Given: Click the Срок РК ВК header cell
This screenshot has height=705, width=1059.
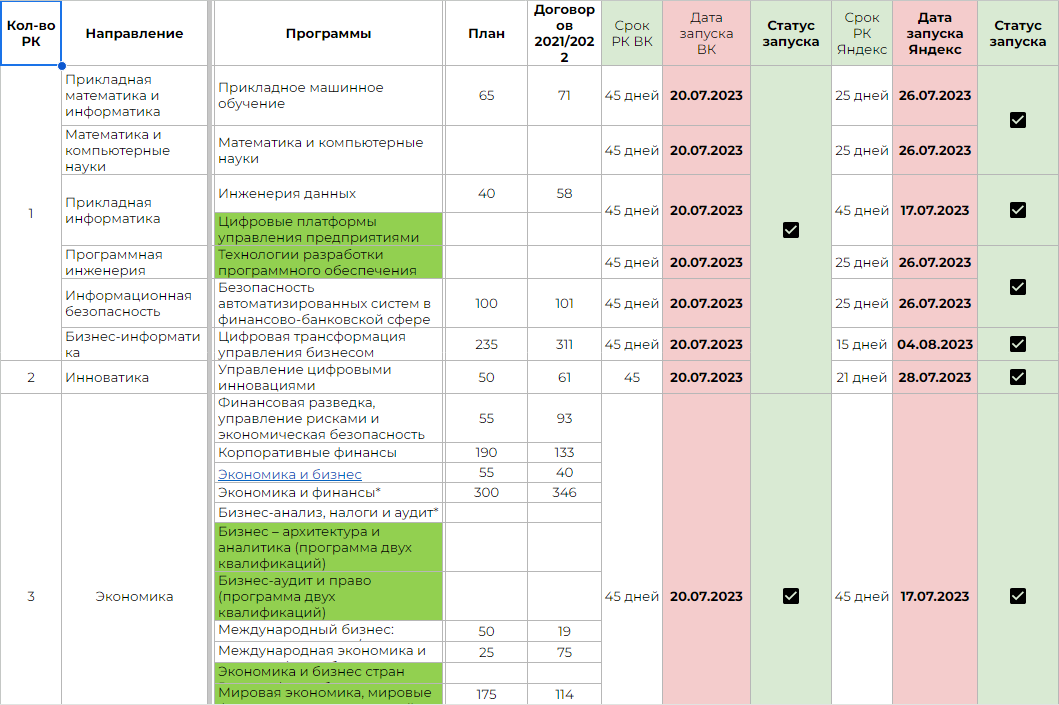Looking at the screenshot, I should tap(631, 33).
